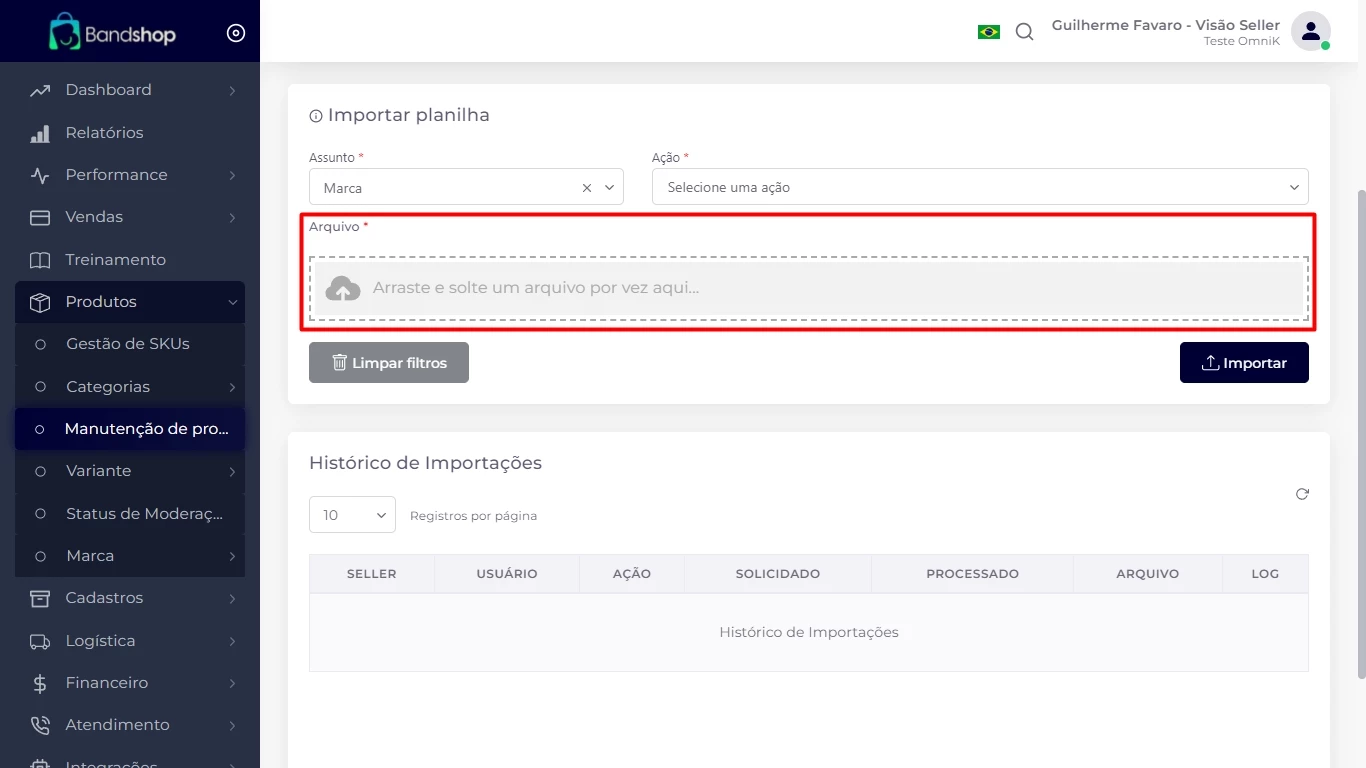
Task: Open search with the magnifier icon
Action: pos(1024,32)
